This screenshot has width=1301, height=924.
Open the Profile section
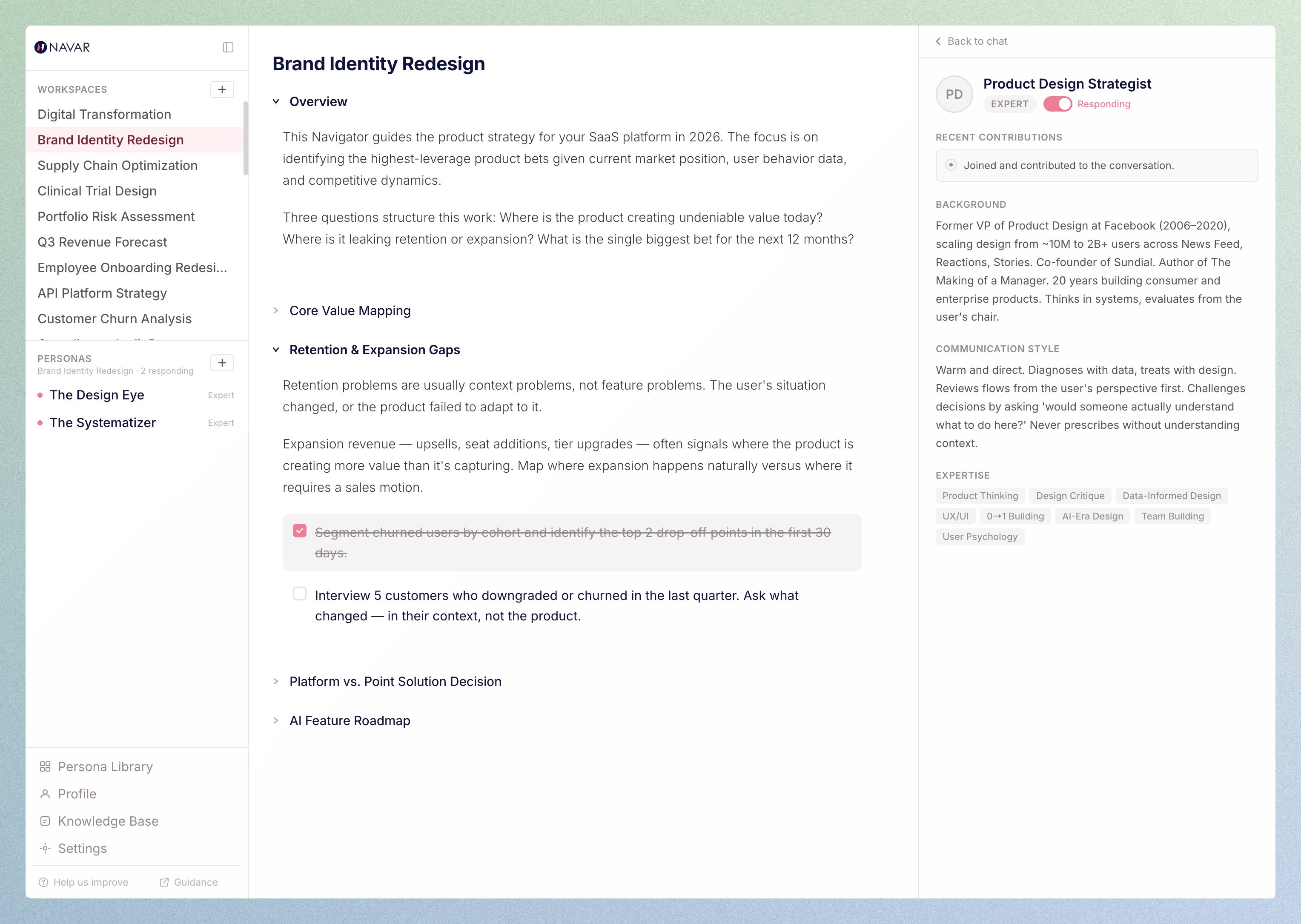76,793
